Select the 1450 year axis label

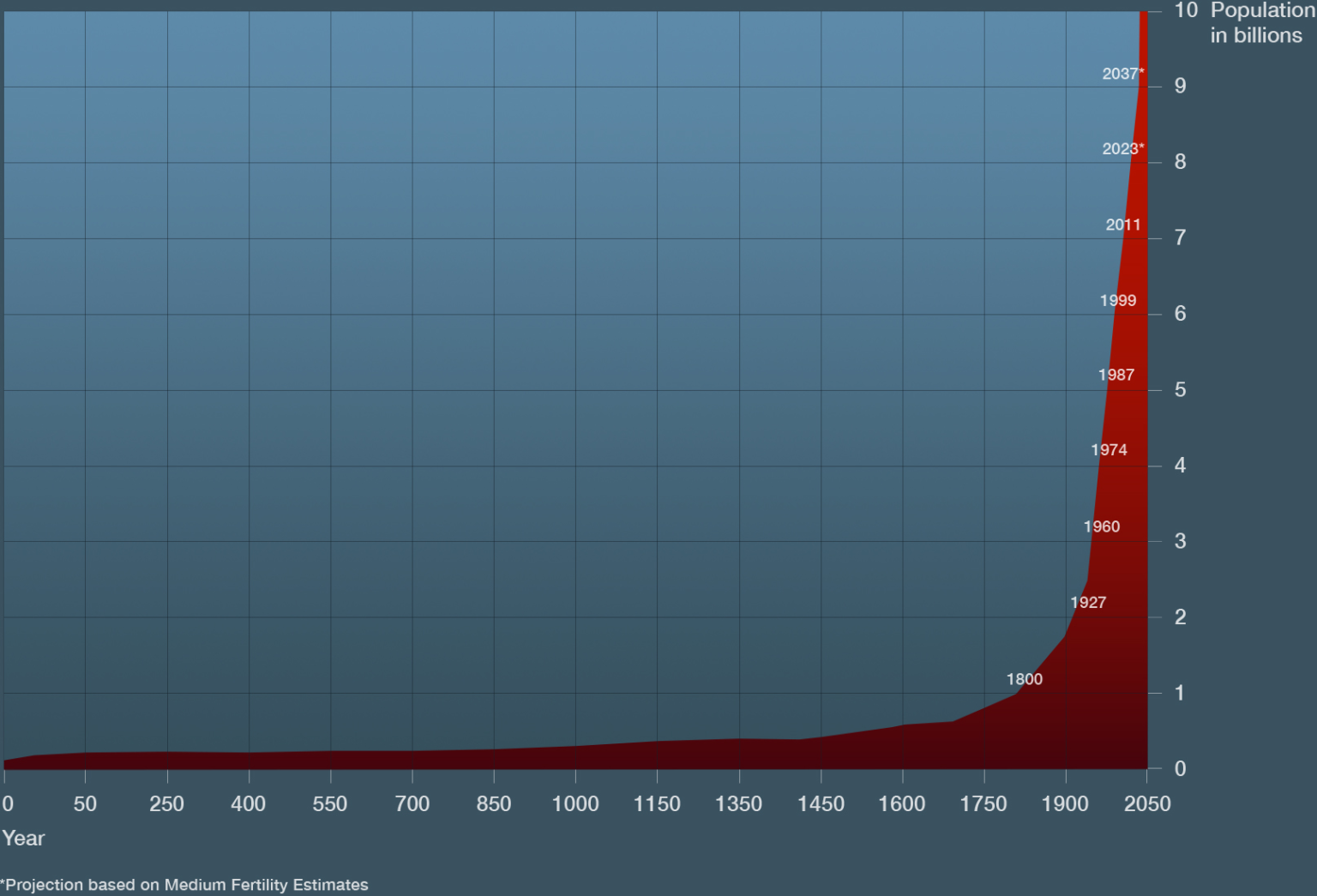pyautogui.click(x=821, y=804)
